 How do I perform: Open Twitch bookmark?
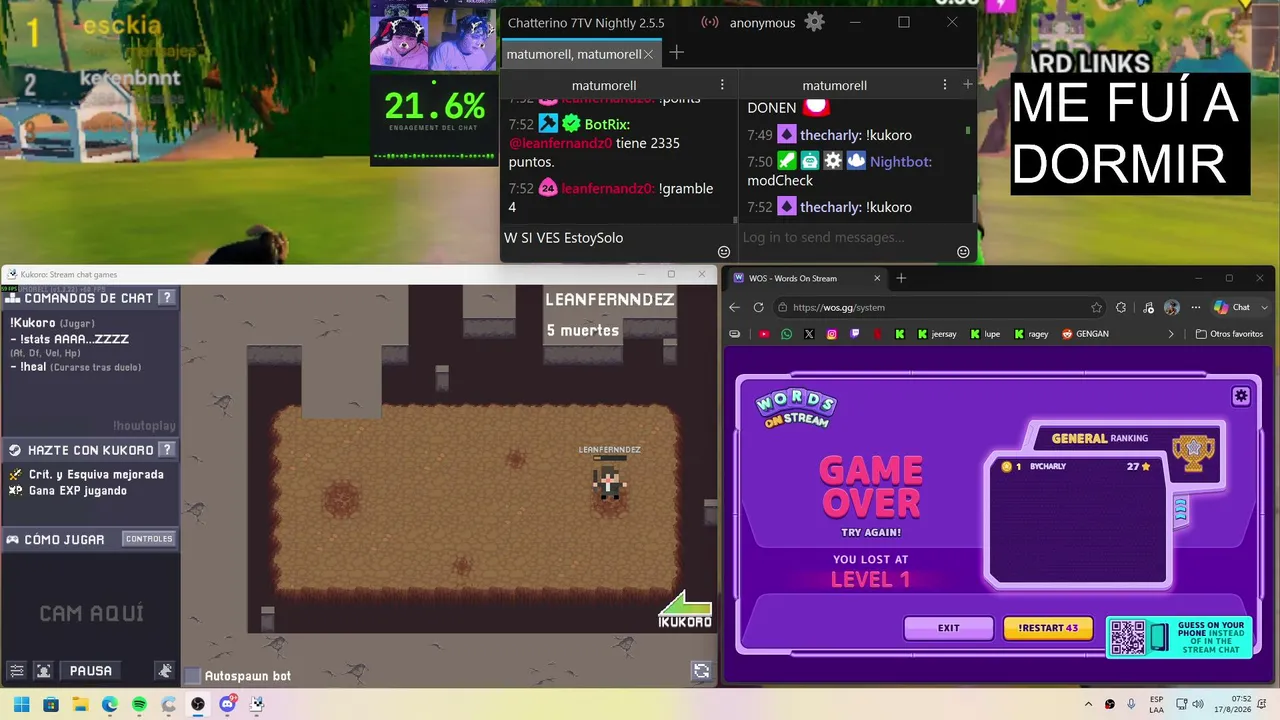854,334
